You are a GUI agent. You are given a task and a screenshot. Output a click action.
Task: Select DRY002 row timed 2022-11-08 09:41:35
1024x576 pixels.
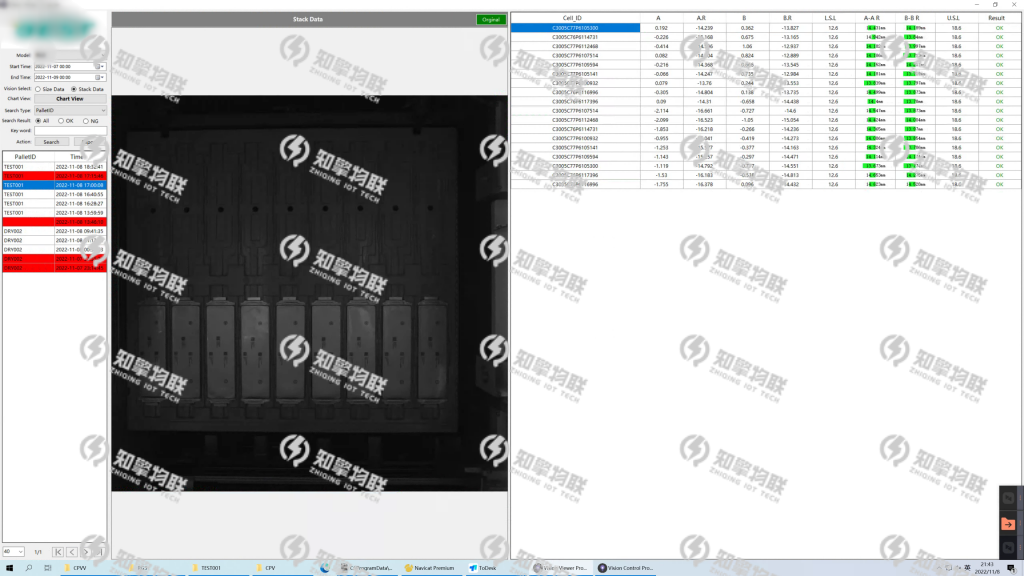pyautogui.click(x=54, y=231)
